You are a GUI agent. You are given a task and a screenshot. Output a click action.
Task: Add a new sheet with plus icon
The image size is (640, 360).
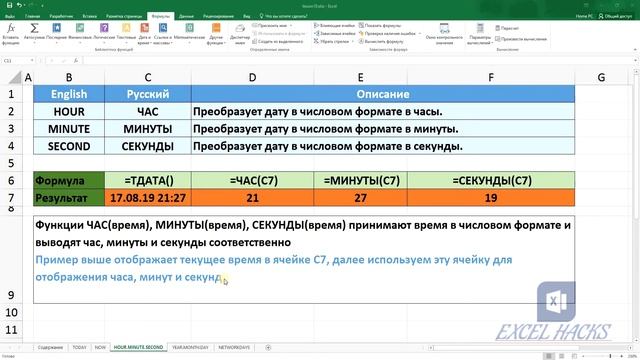coord(268,347)
